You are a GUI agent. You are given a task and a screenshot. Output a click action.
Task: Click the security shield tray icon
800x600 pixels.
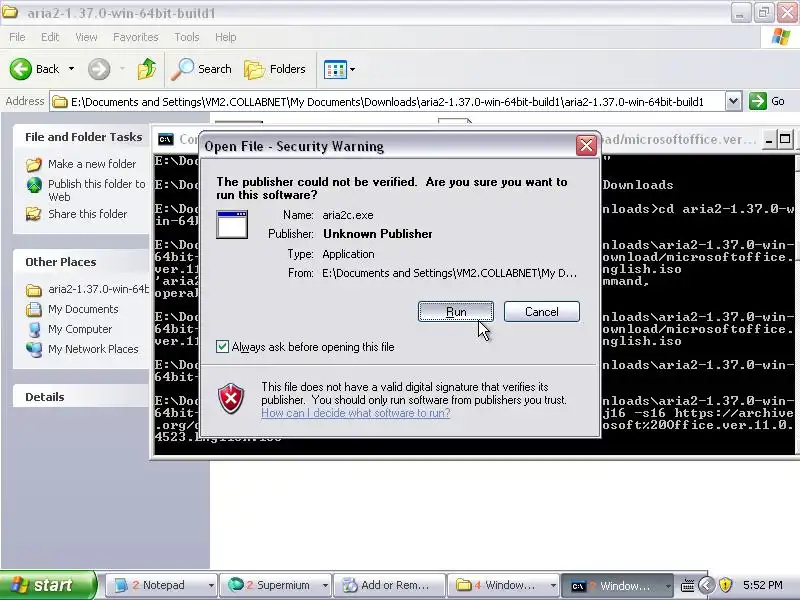[726, 585]
